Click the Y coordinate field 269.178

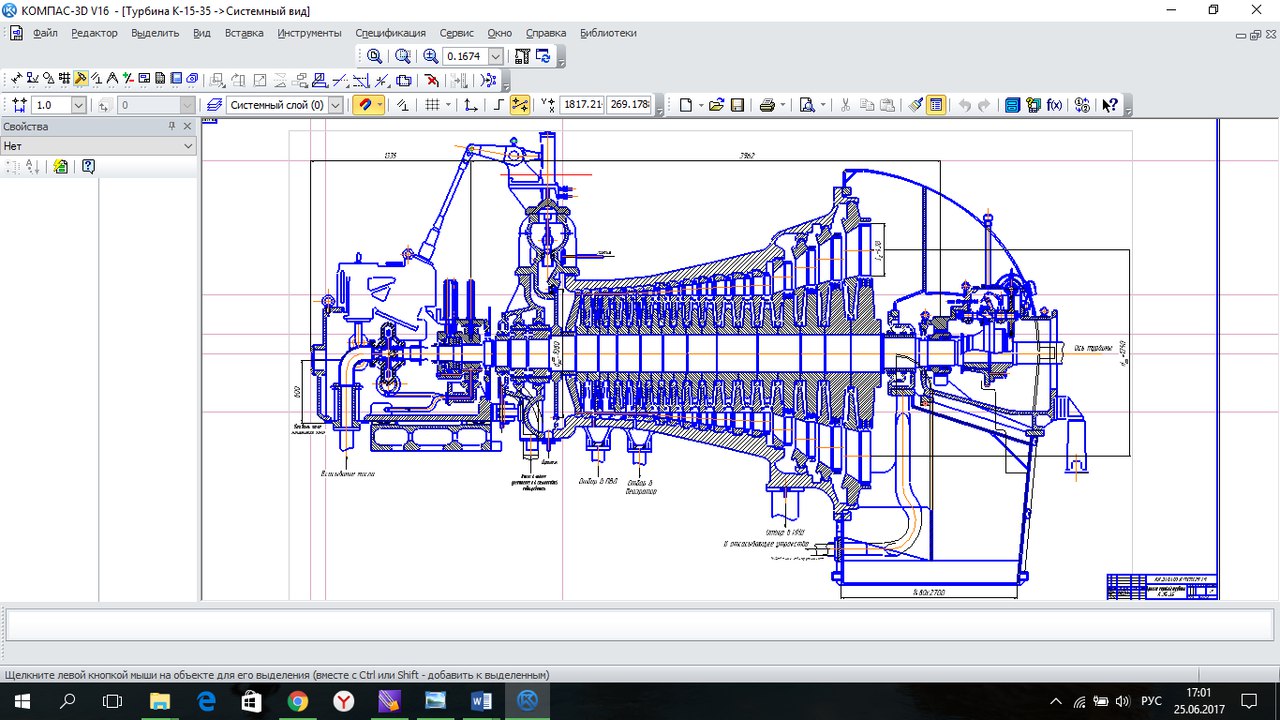click(x=628, y=105)
